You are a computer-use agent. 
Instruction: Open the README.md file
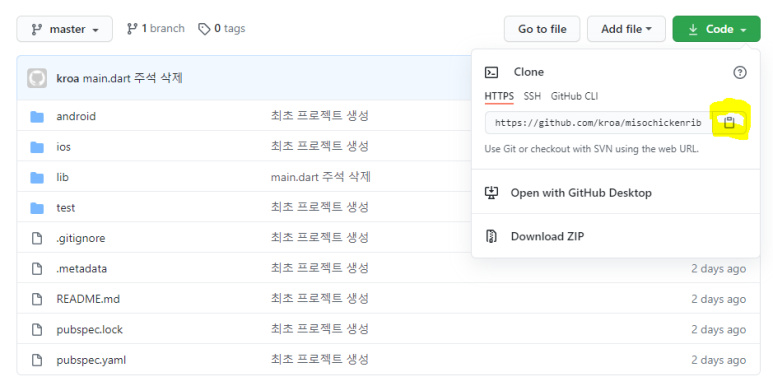pos(88,299)
